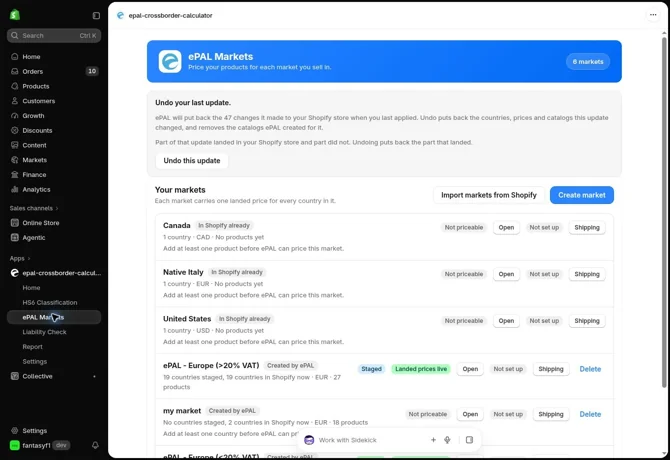Open the United States market

click(506, 321)
